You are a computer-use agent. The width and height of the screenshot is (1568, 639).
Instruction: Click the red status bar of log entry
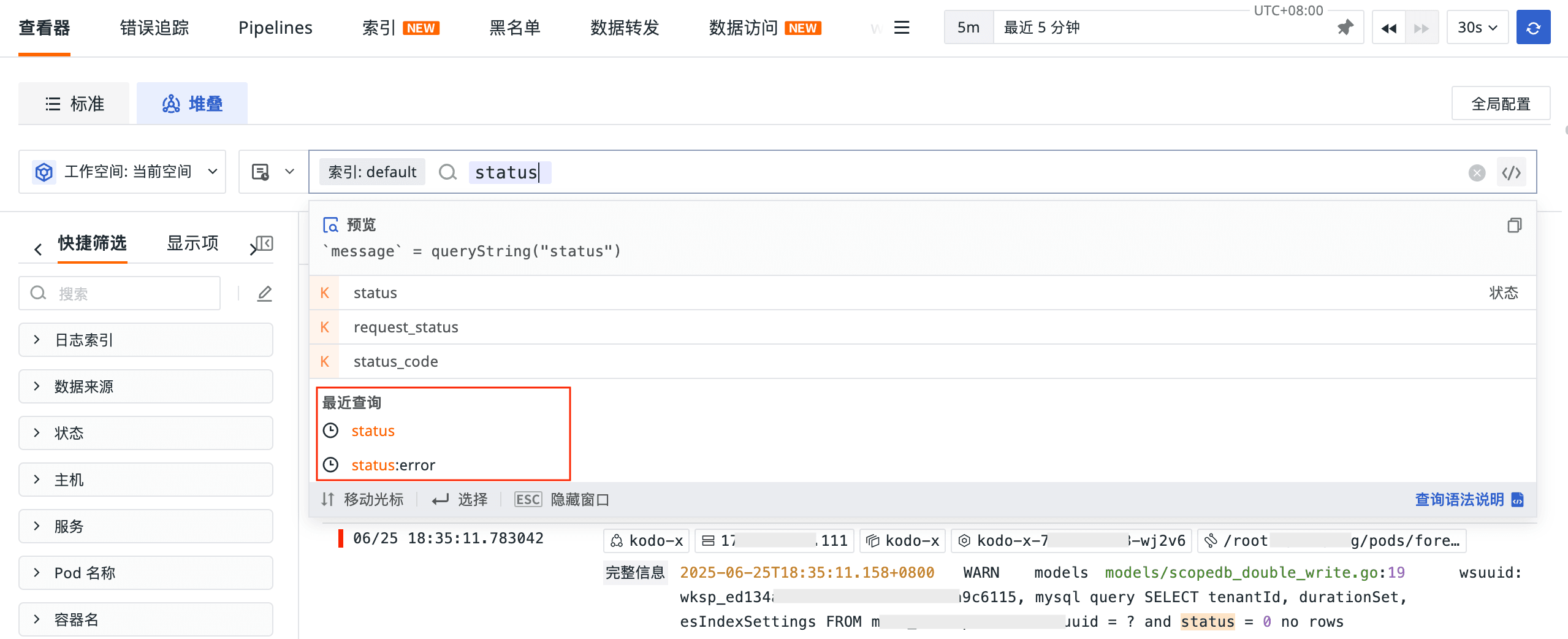[x=341, y=538]
